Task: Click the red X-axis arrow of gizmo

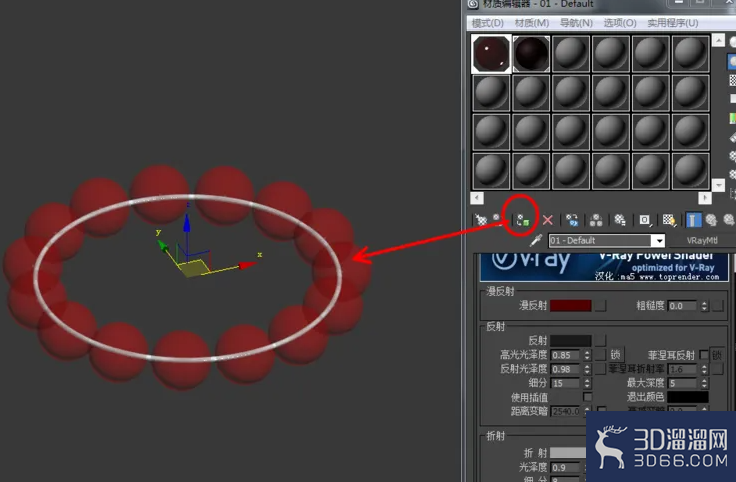Action: [247, 266]
